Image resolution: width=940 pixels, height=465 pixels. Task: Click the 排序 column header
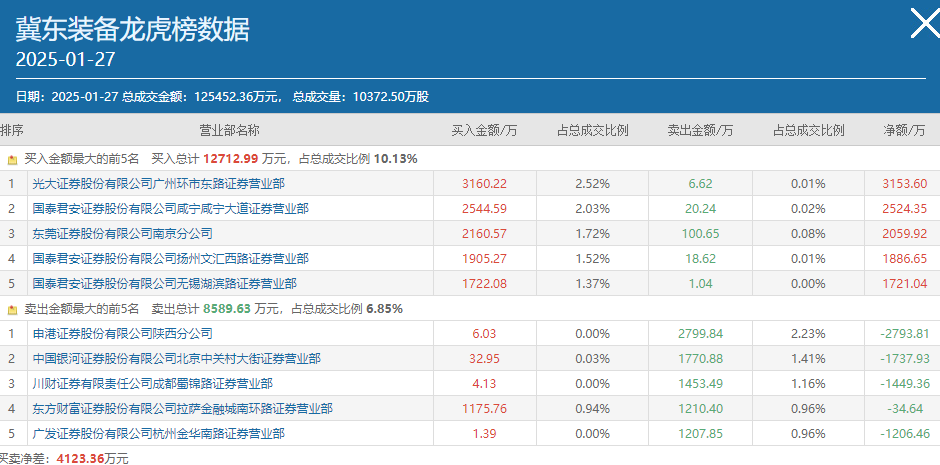pos(11,131)
